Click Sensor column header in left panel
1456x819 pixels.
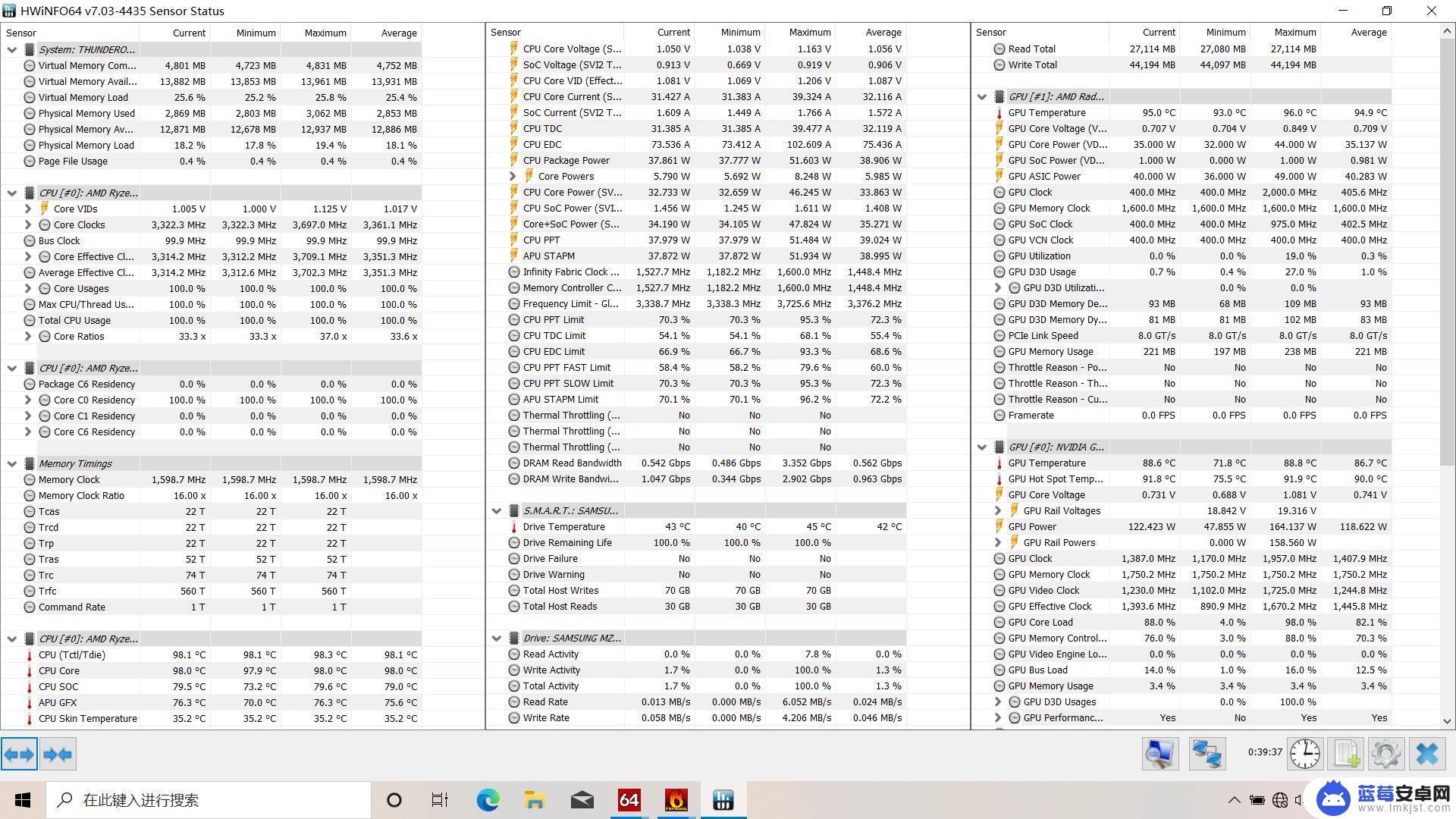point(70,33)
